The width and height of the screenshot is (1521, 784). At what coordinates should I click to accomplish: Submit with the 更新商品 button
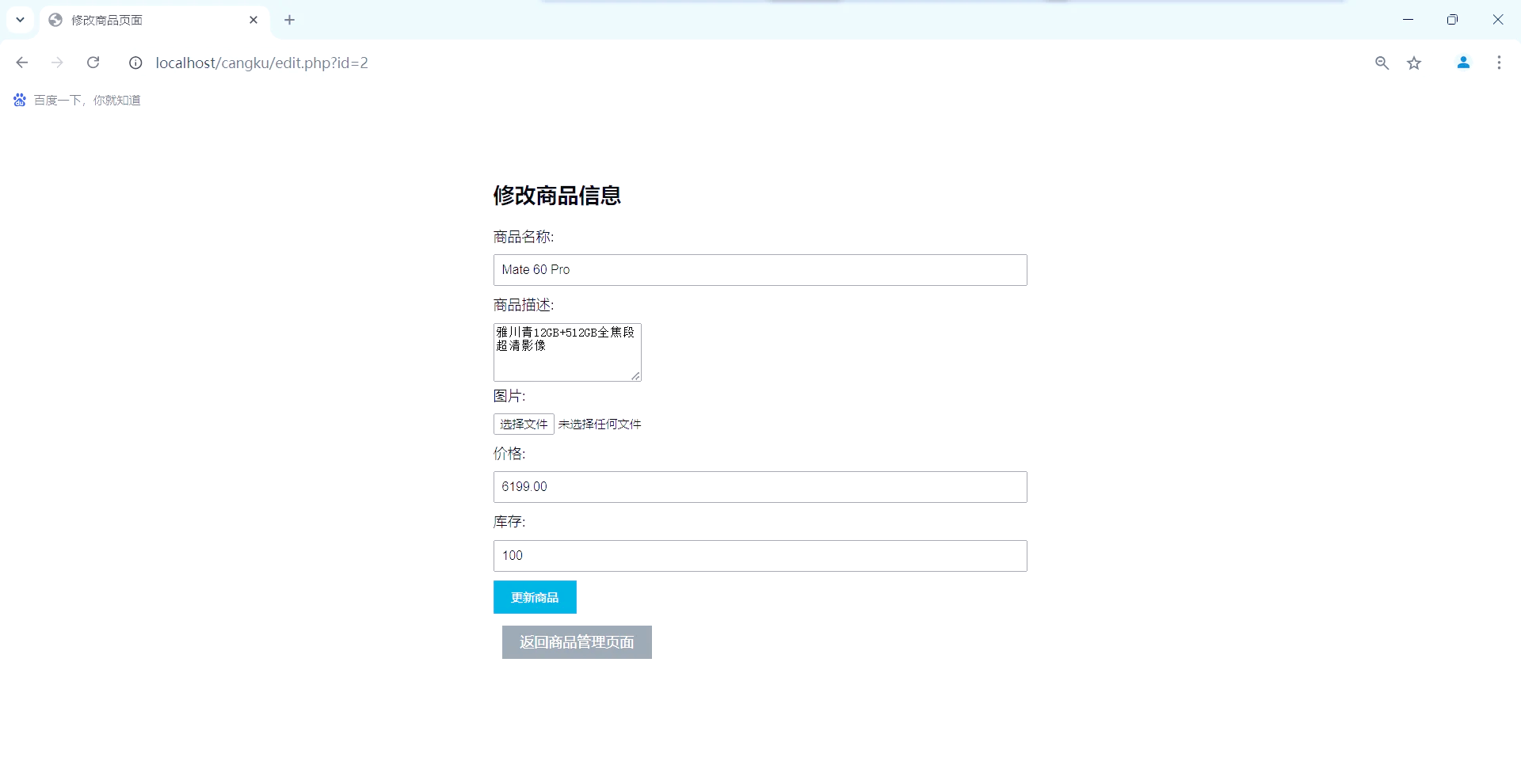(x=535, y=597)
